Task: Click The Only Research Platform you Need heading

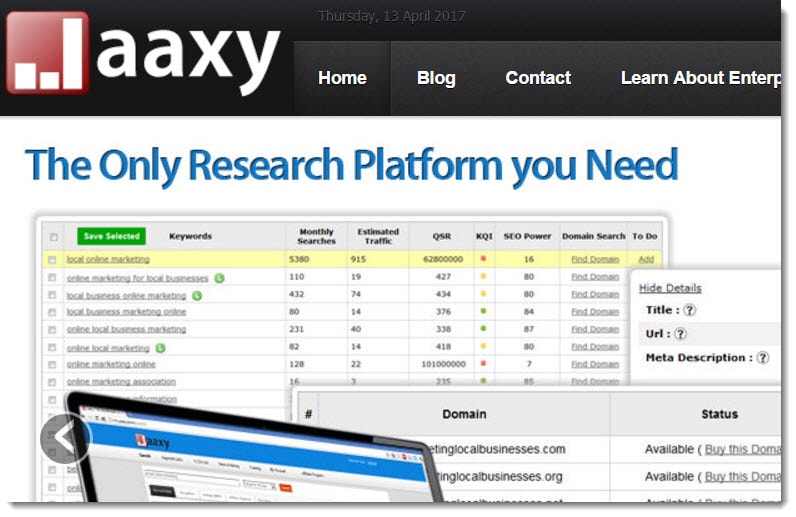Action: pyautogui.click(x=351, y=166)
